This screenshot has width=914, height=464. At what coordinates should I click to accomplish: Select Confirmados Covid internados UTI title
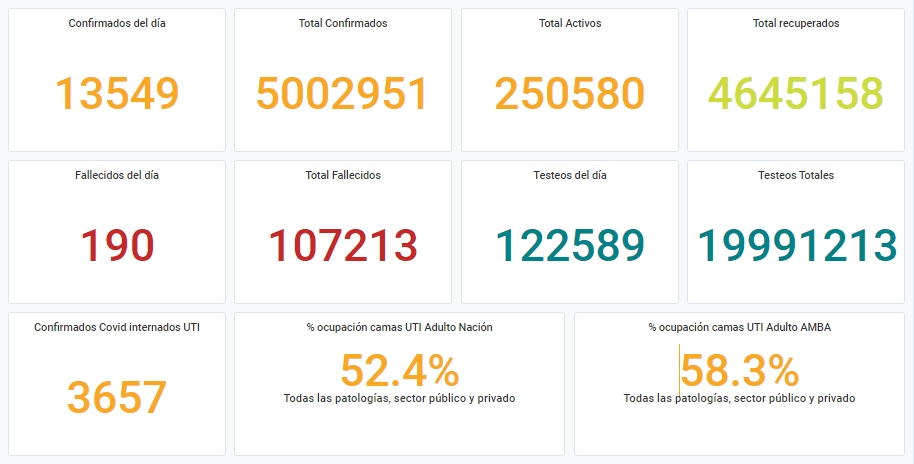point(117,327)
